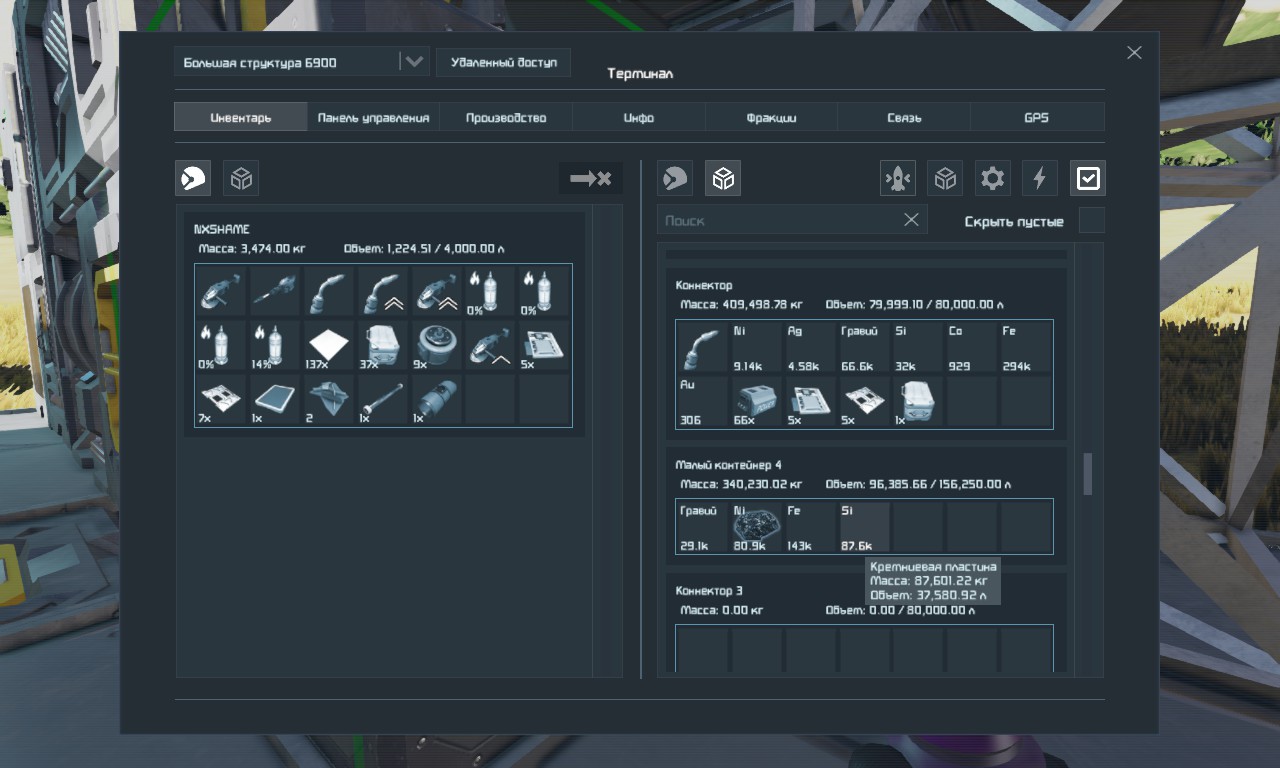Open the Панель управления tab
Image resolution: width=1280 pixels, height=768 pixels.
tap(373, 117)
